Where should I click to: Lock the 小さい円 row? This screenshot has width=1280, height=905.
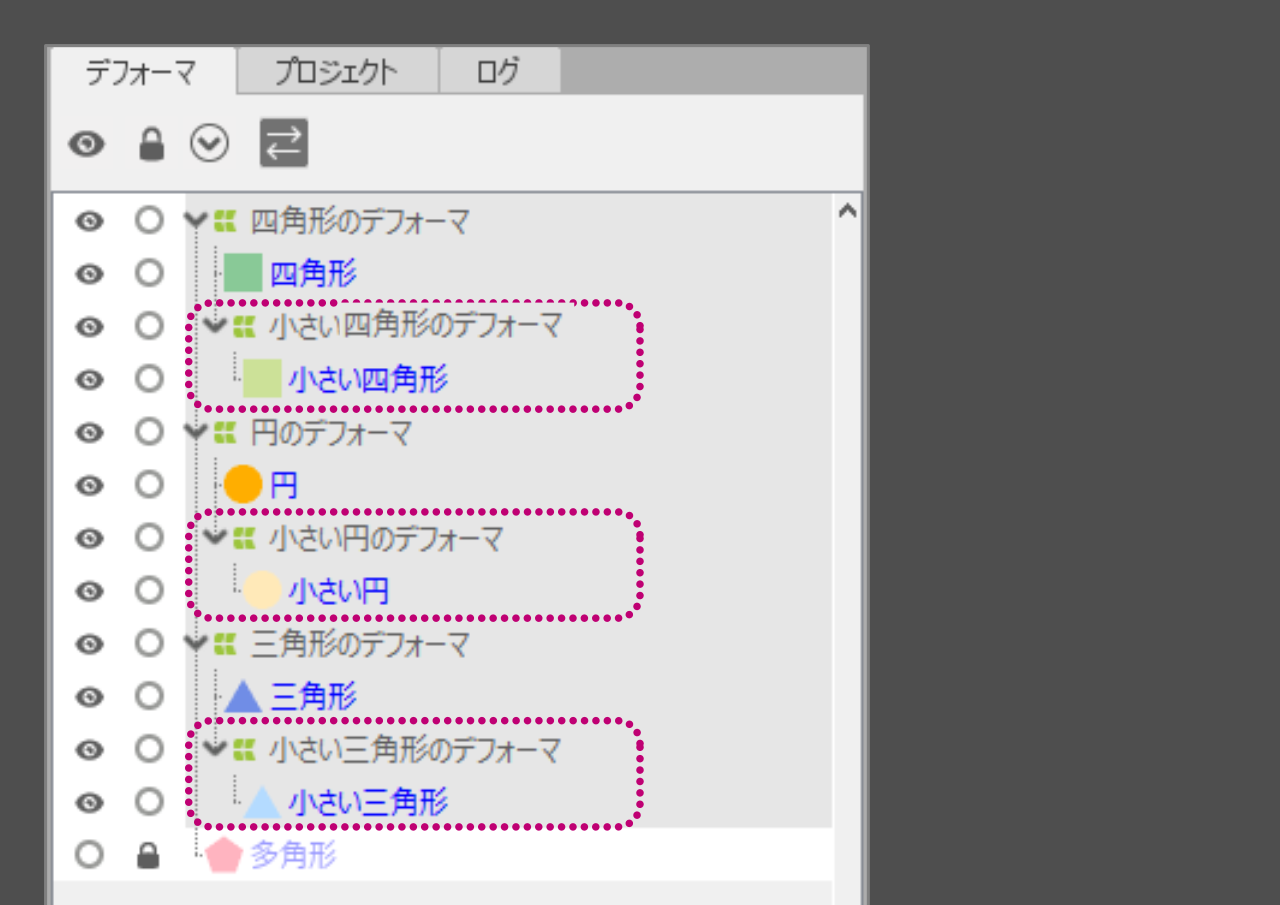(149, 590)
